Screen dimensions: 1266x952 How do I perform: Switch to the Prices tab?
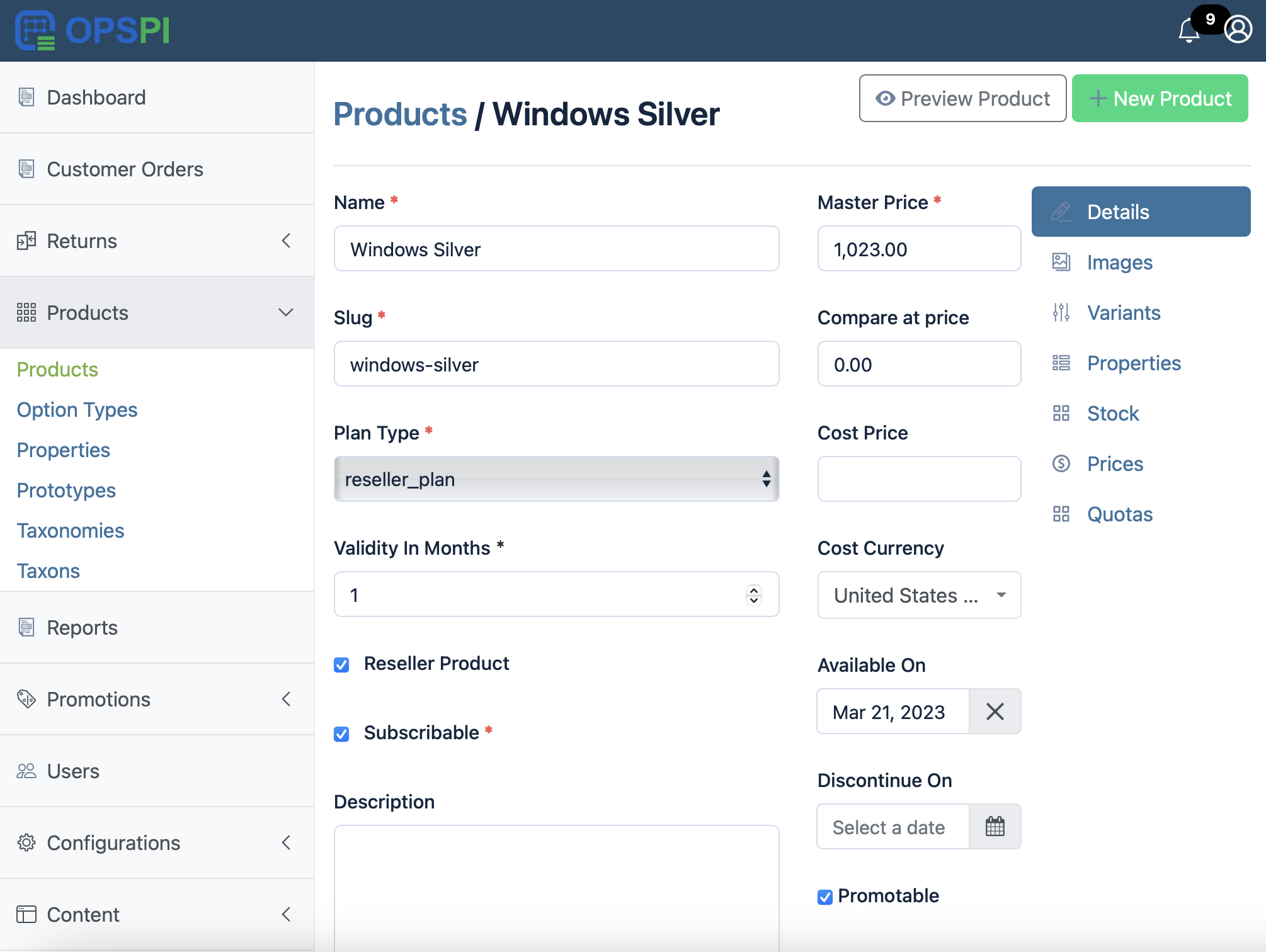[1141, 464]
